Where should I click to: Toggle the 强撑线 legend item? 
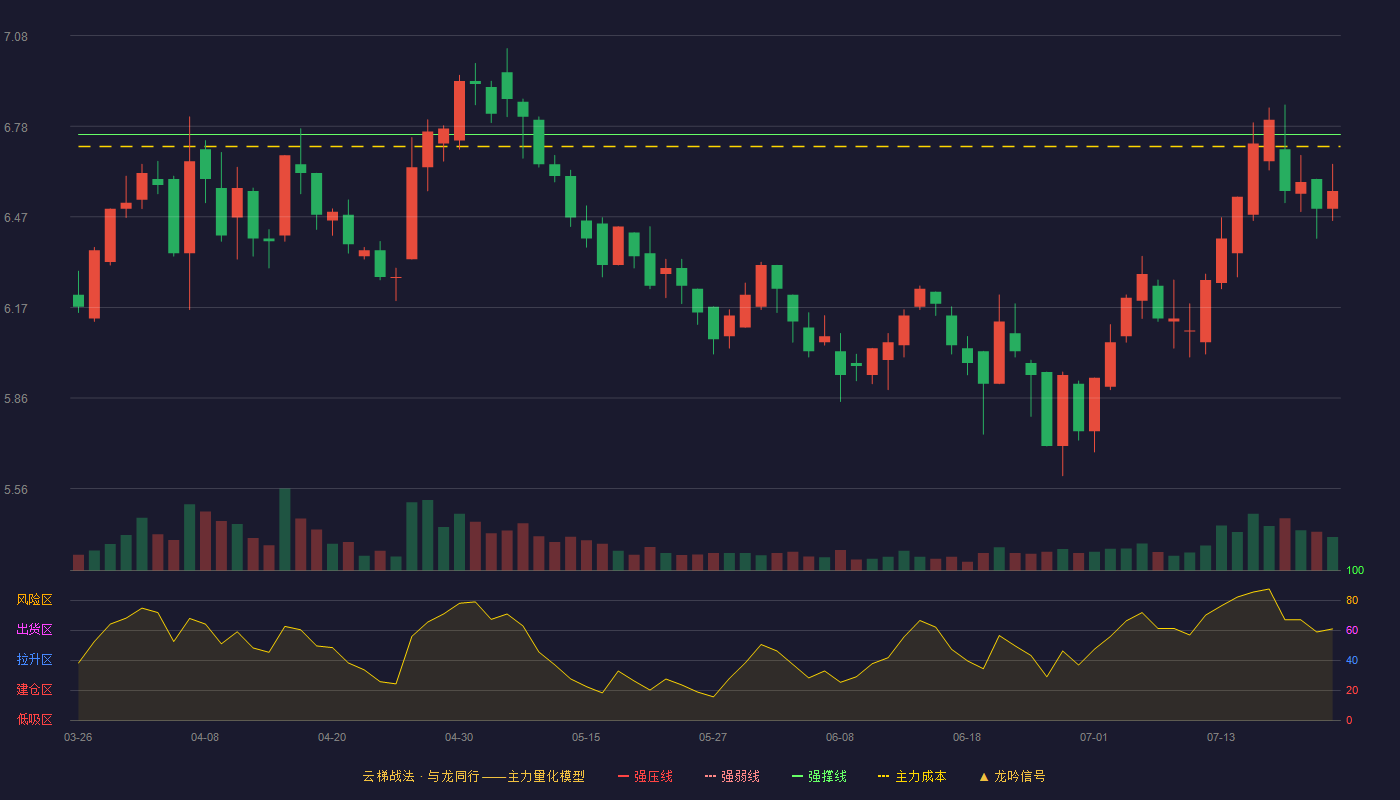point(819,776)
